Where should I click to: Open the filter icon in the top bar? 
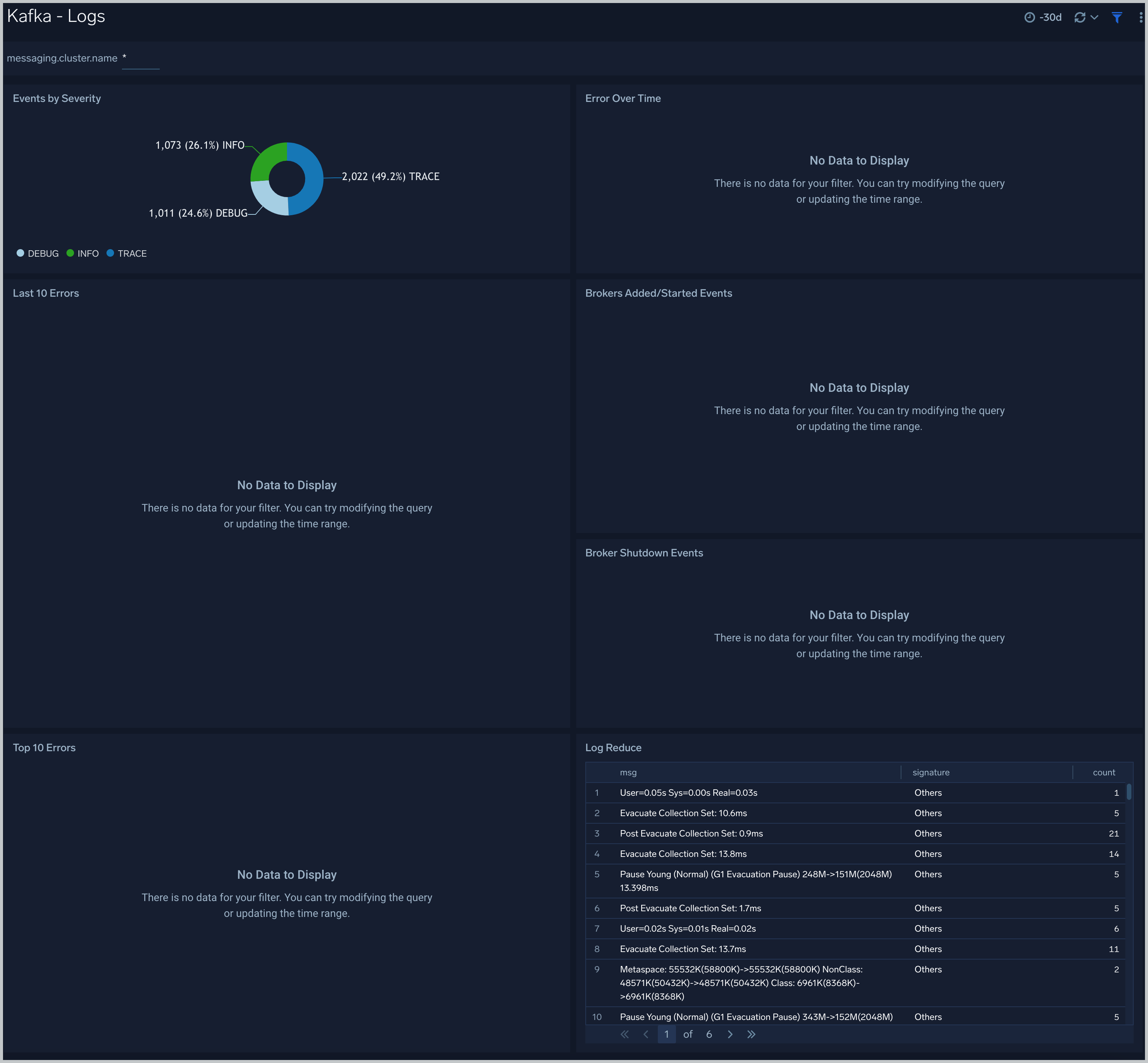click(x=1117, y=17)
